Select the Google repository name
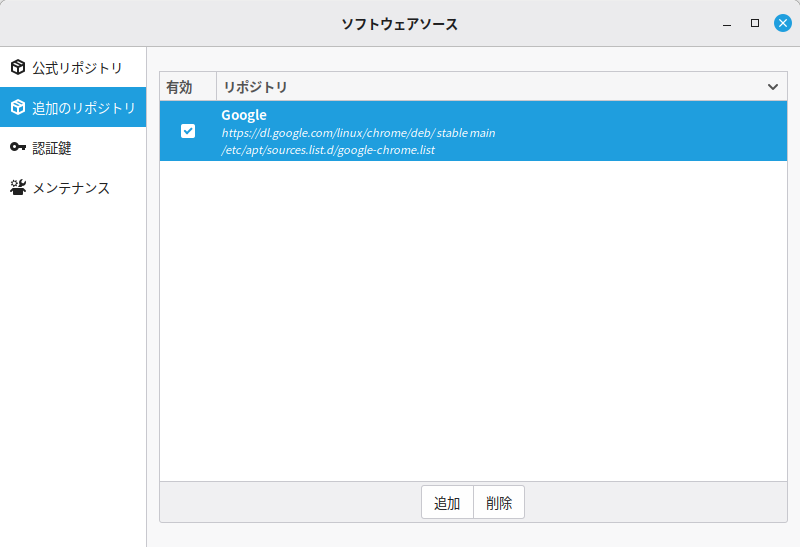This screenshot has width=800, height=547. (244, 115)
